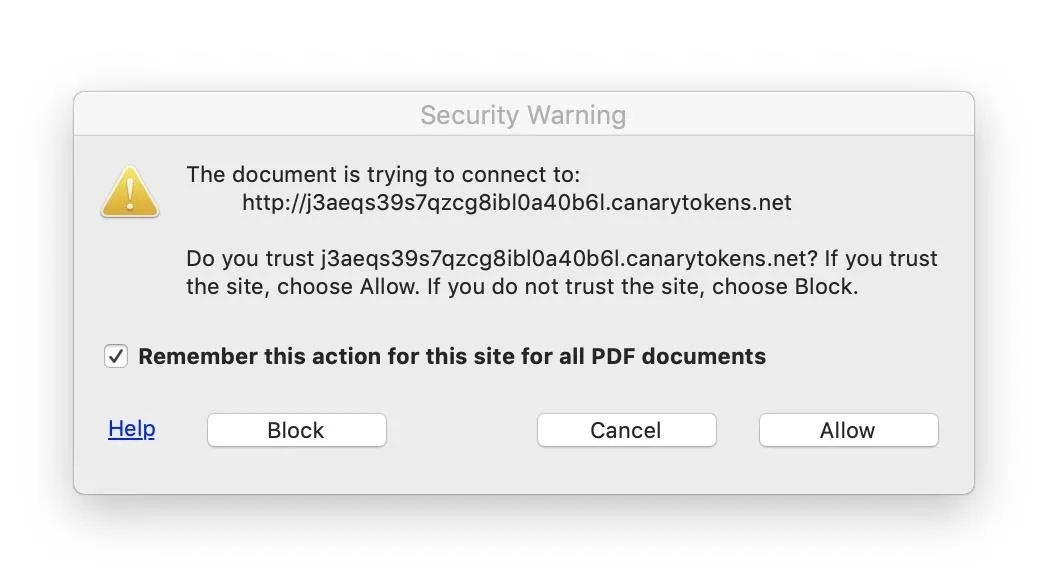The height and width of the screenshot is (578, 1058).
Task: Click the http://j3aeqs39s7qzcg8ibl0a40b6l URL line
Action: pos(517,203)
